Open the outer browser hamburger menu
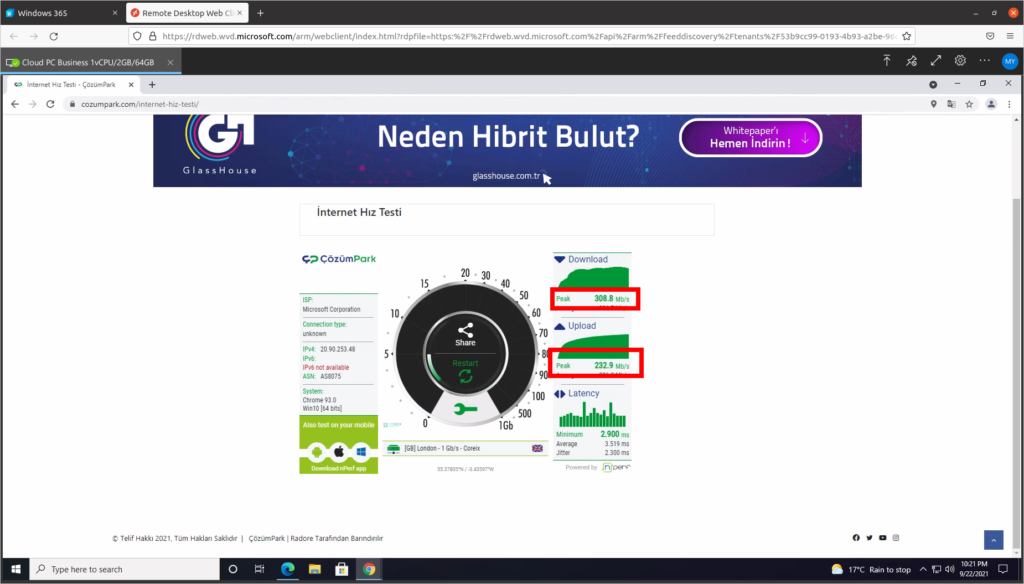This screenshot has height=584, width=1024. [1010, 36]
